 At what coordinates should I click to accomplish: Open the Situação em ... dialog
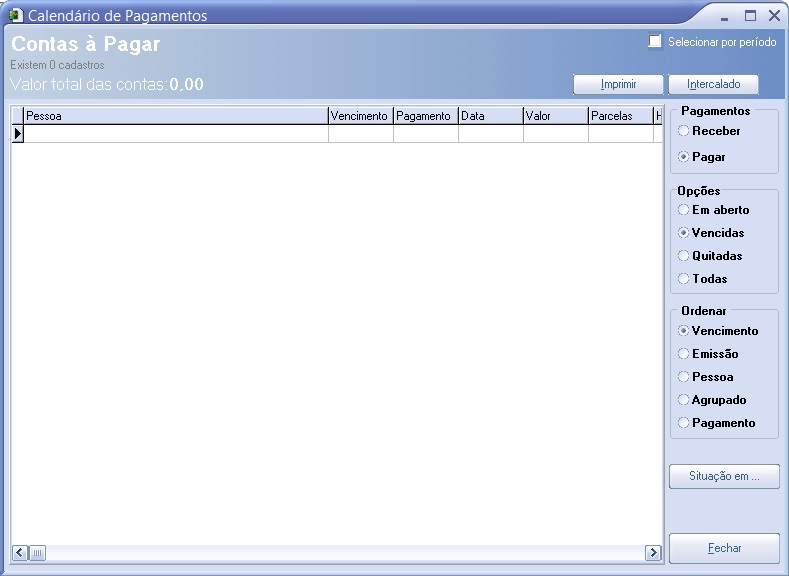click(x=724, y=476)
